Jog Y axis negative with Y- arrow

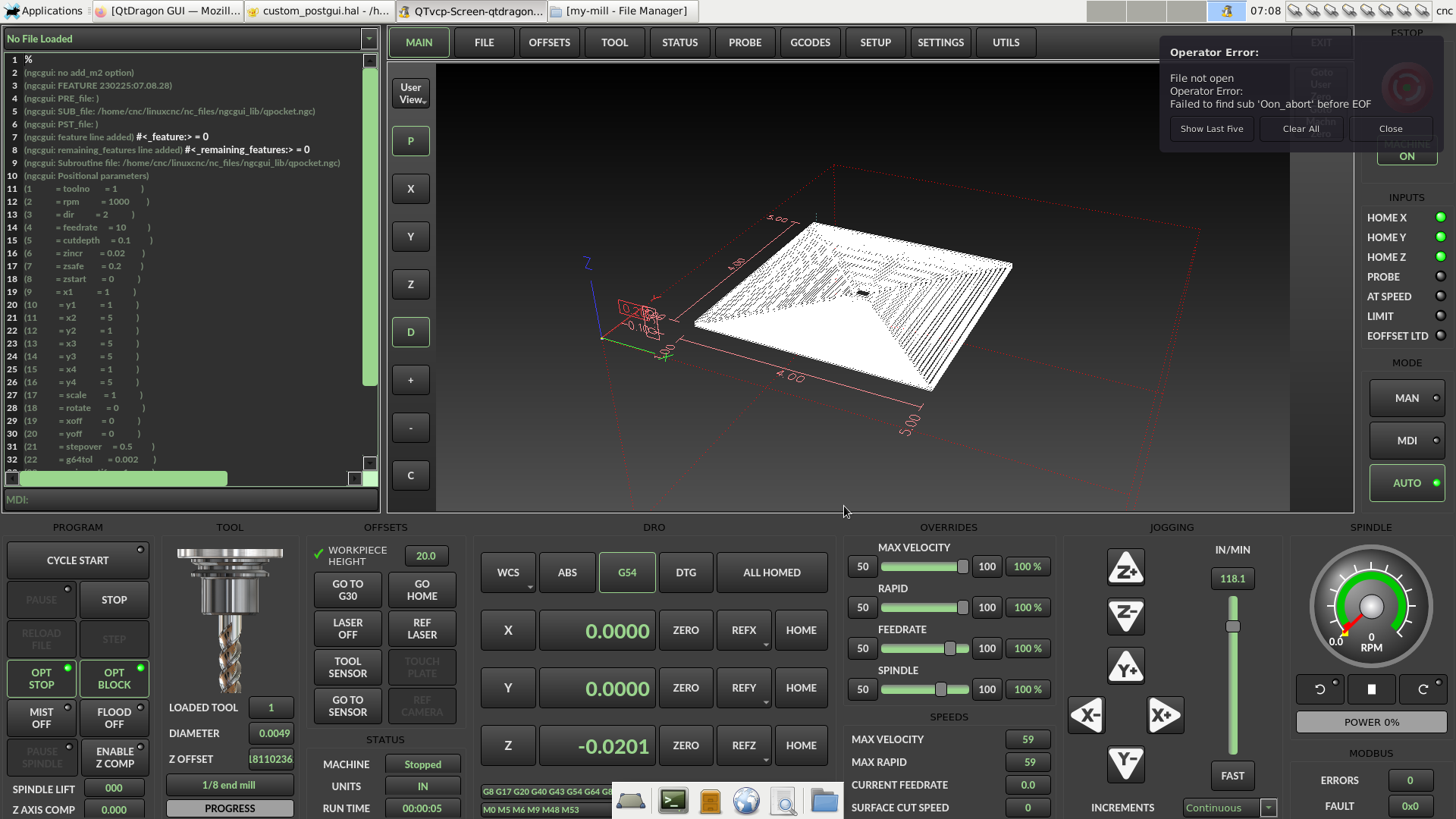[1126, 764]
